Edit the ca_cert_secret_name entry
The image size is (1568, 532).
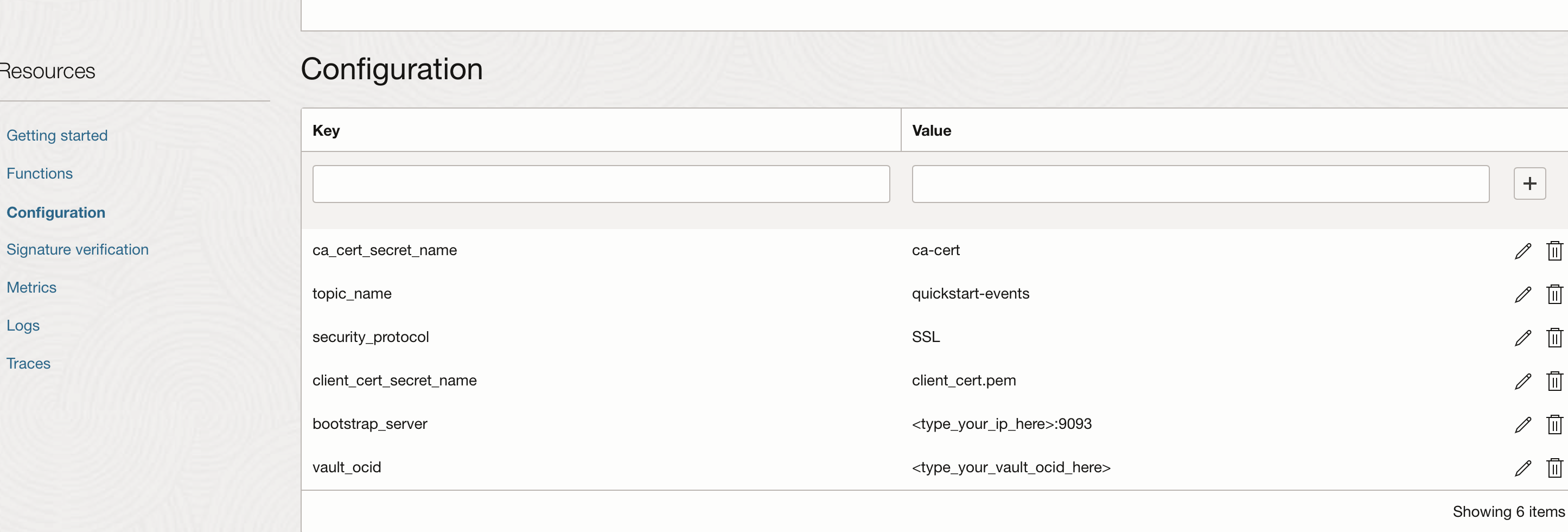[1522, 251]
